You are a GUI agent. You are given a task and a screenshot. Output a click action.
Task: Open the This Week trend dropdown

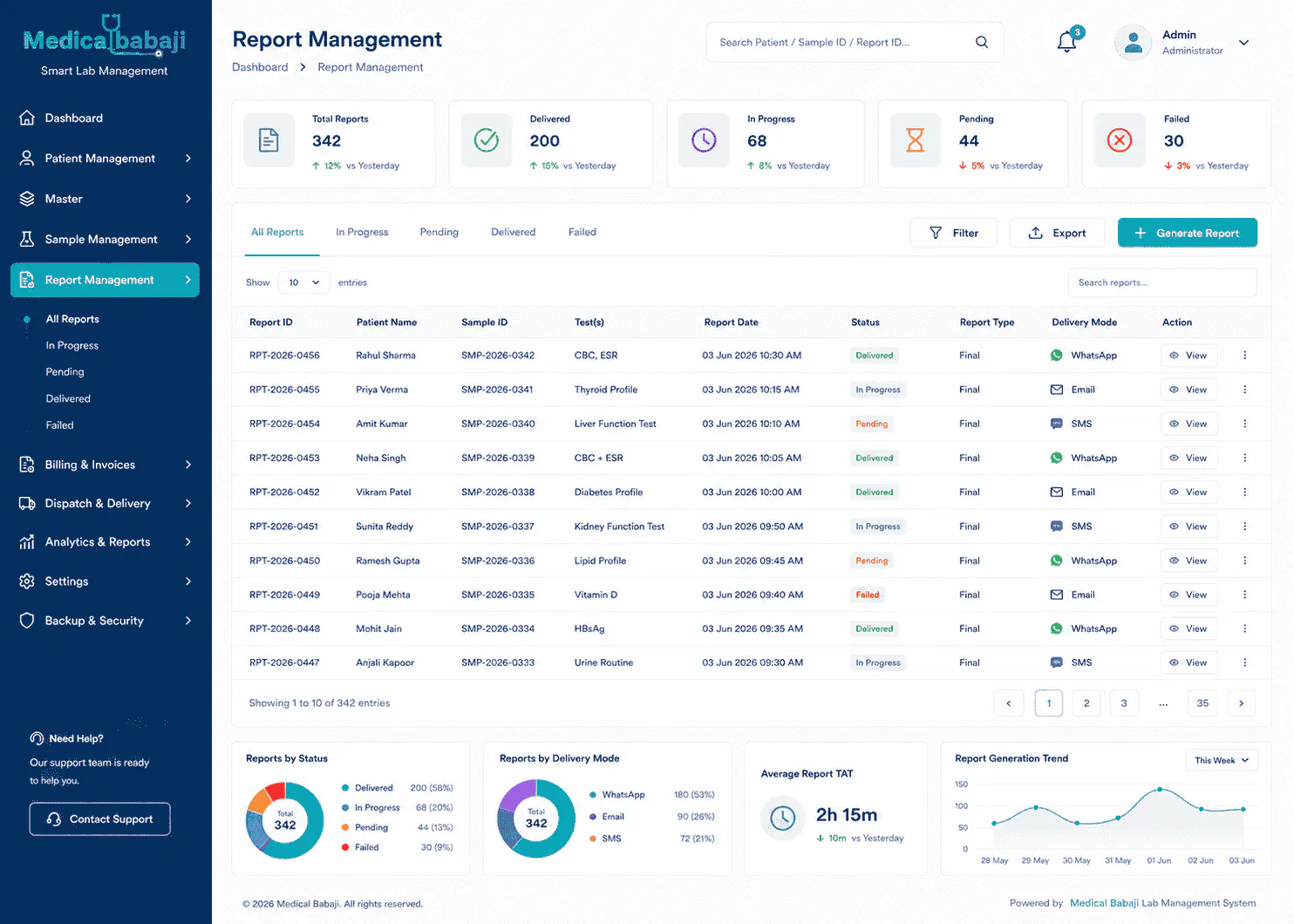click(x=1222, y=760)
